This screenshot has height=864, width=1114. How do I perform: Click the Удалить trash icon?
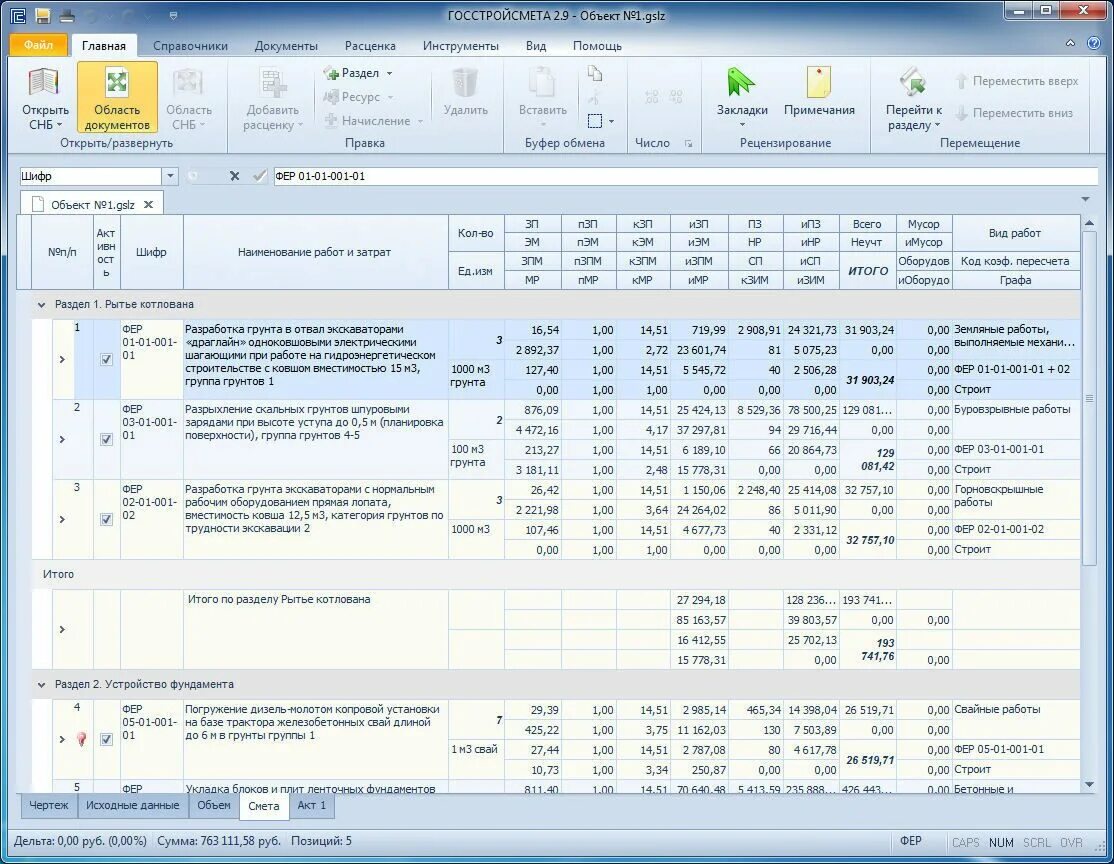pyautogui.click(x=465, y=83)
